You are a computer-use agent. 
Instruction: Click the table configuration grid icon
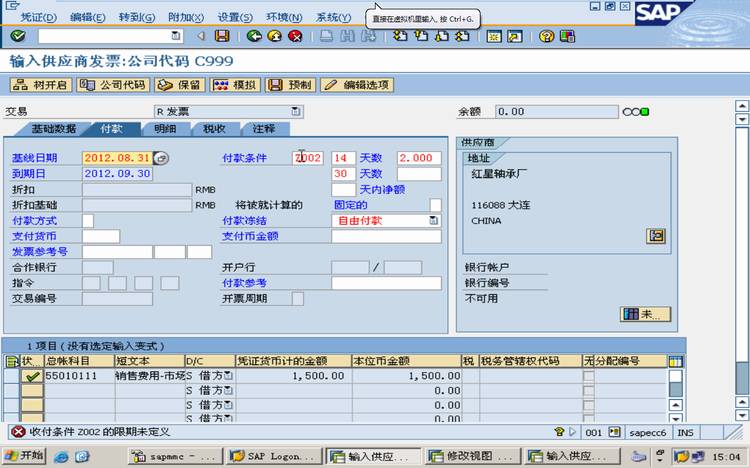pyautogui.click(x=676, y=361)
